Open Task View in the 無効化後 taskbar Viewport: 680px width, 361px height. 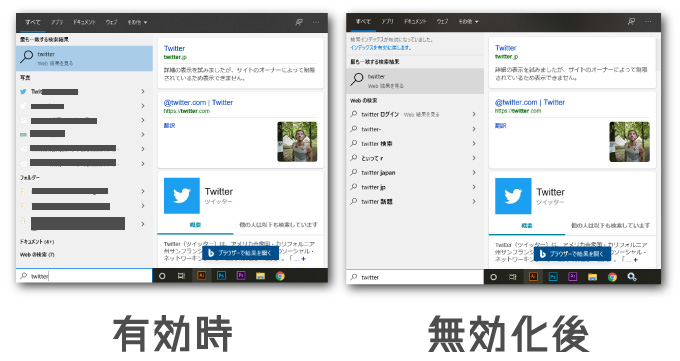(x=513, y=277)
